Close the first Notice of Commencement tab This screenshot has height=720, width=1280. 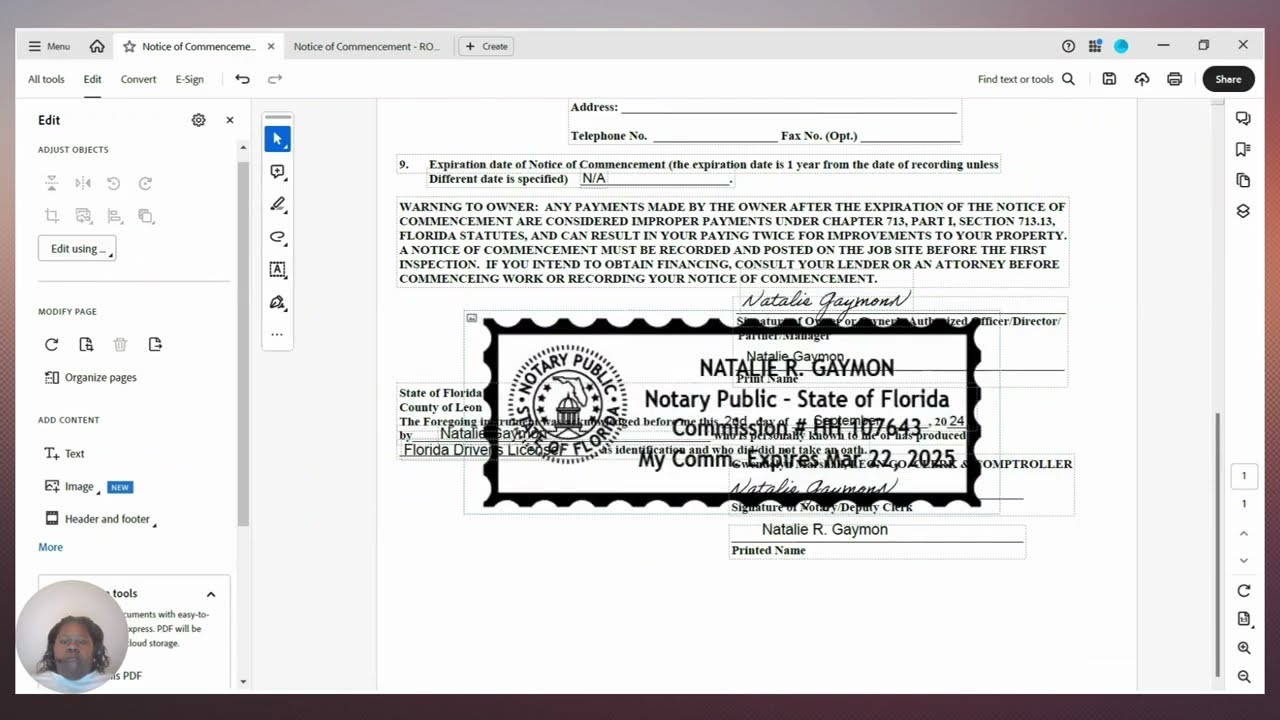[x=271, y=46]
